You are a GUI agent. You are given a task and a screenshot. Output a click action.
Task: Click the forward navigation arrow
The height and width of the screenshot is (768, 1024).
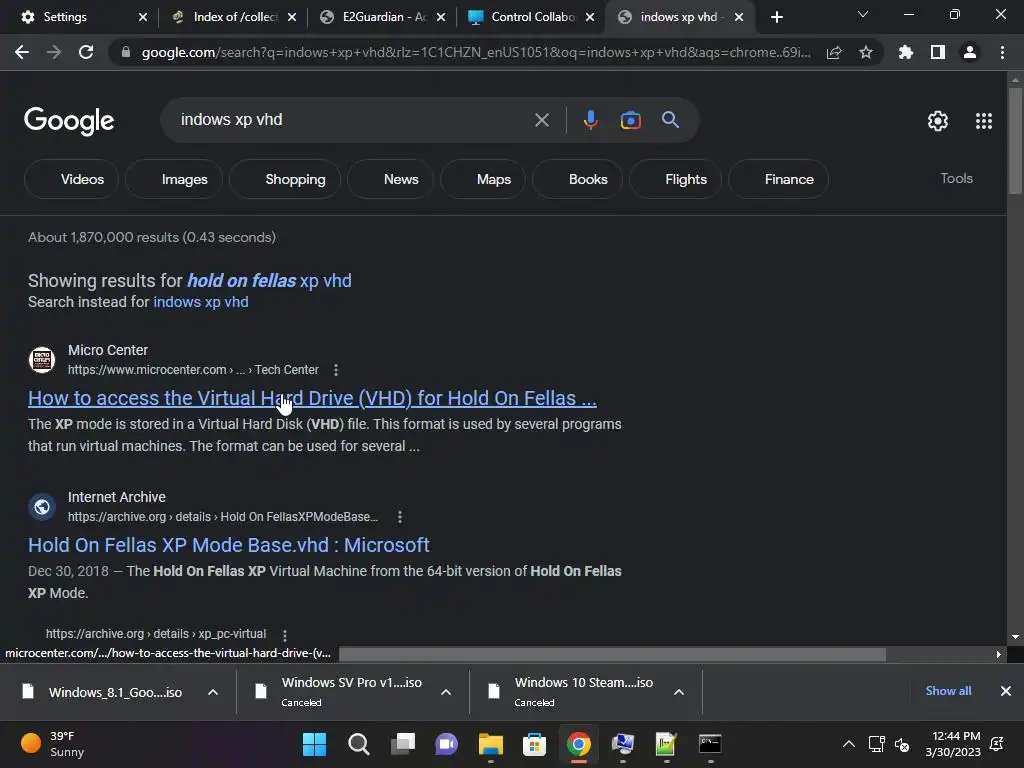(x=54, y=52)
